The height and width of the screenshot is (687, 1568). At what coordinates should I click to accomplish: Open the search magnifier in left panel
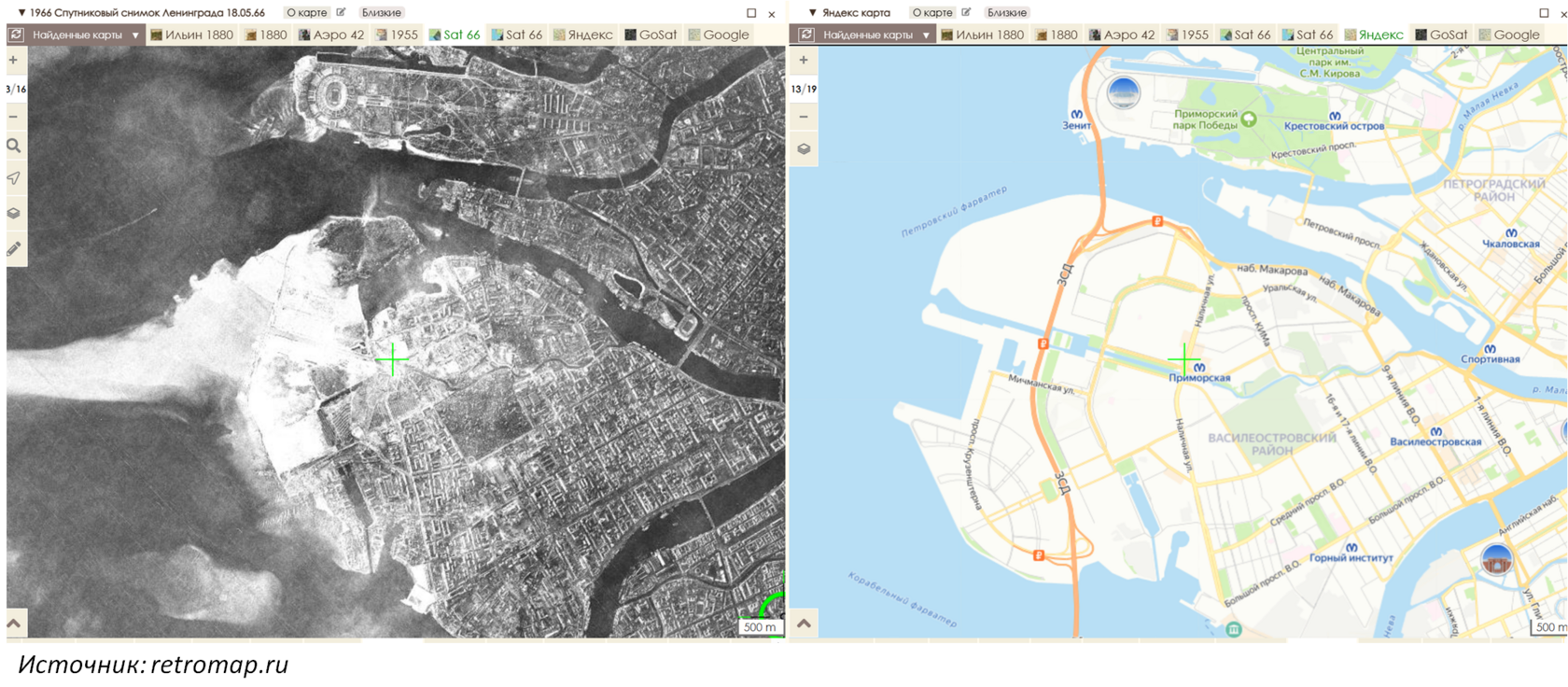pyautogui.click(x=13, y=146)
